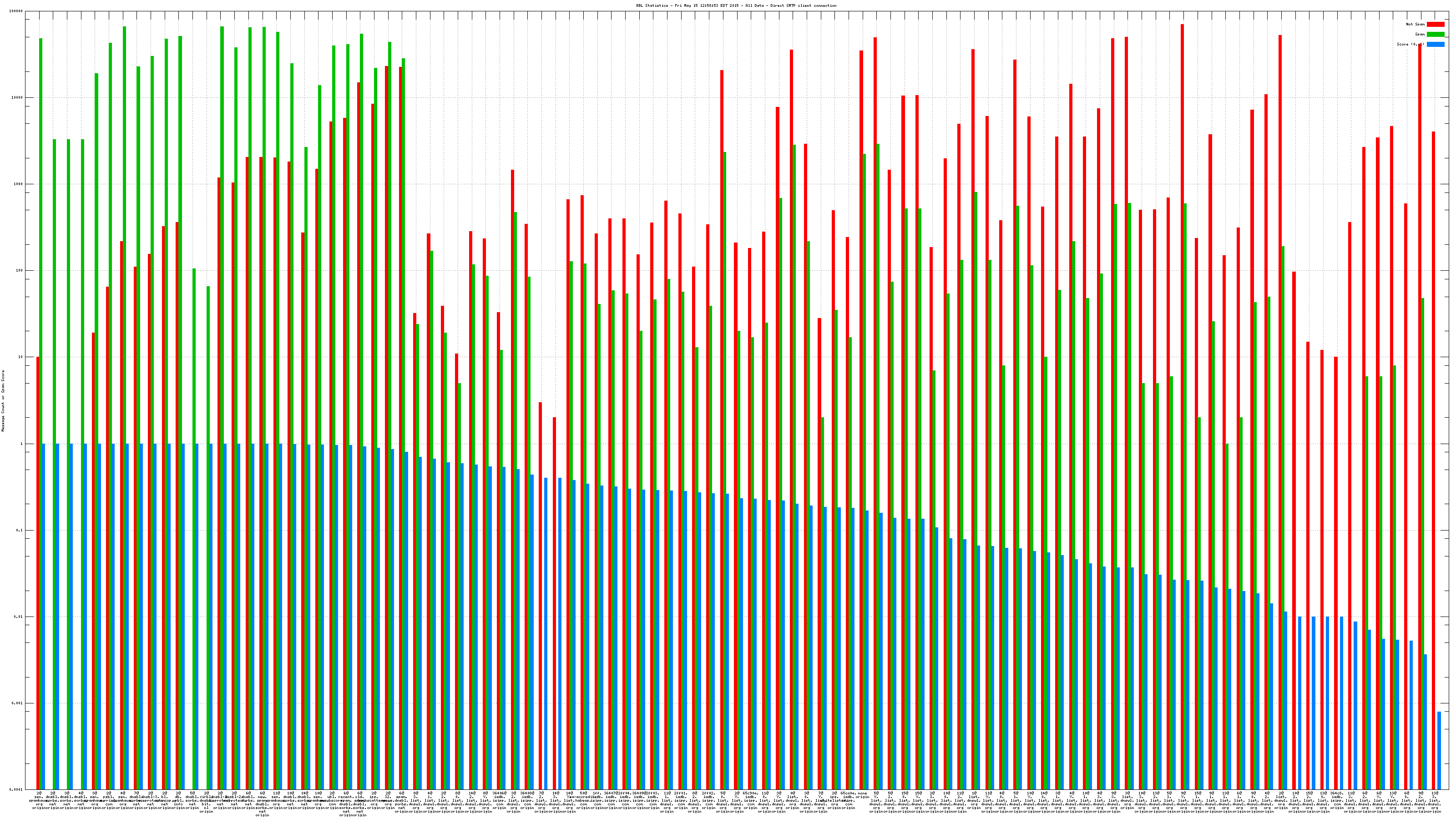Select the "Score (0..1)" legend label

click(x=1410, y=44)
